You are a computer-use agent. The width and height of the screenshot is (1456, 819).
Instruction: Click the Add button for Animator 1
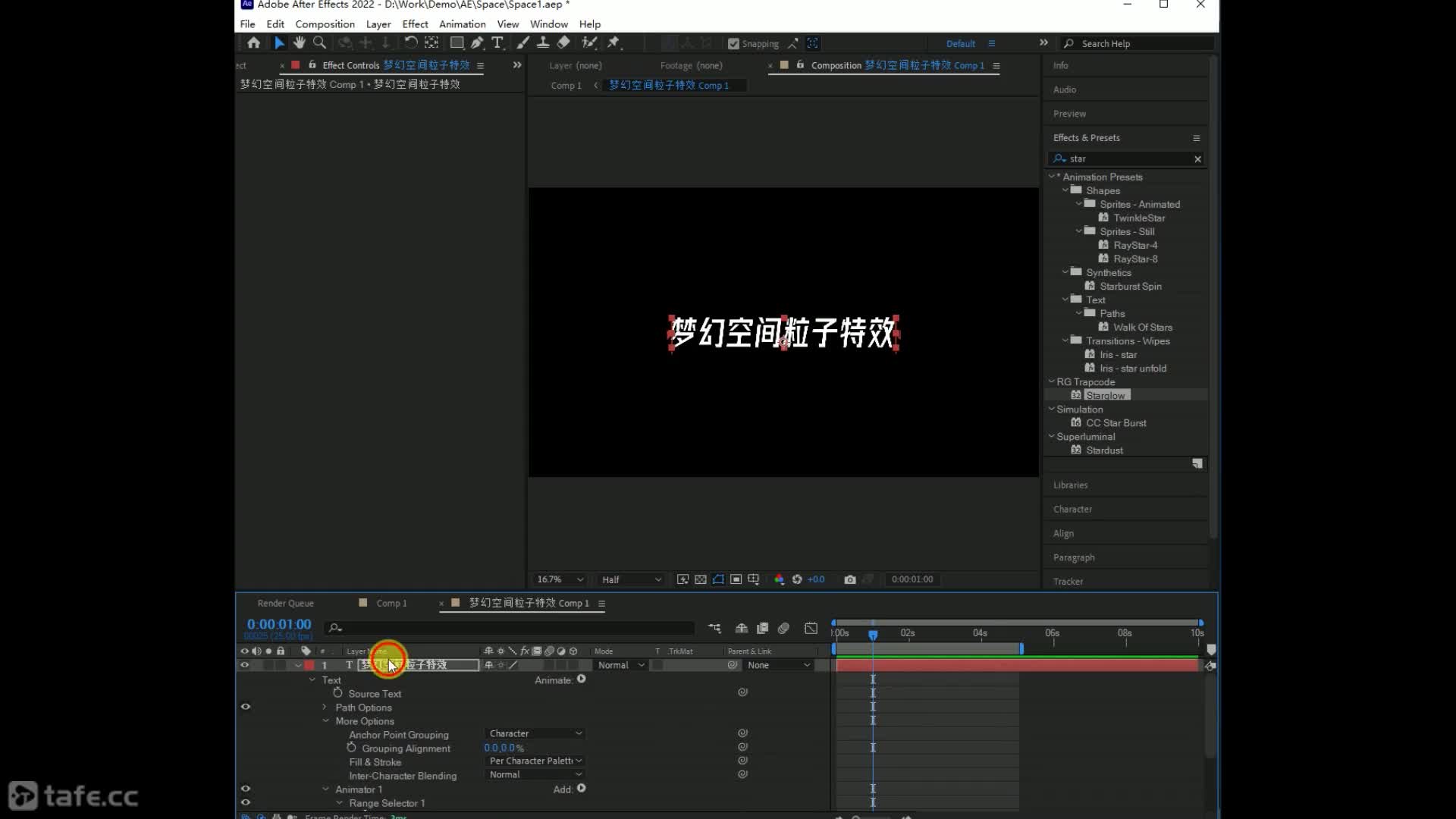click(582, 789)
